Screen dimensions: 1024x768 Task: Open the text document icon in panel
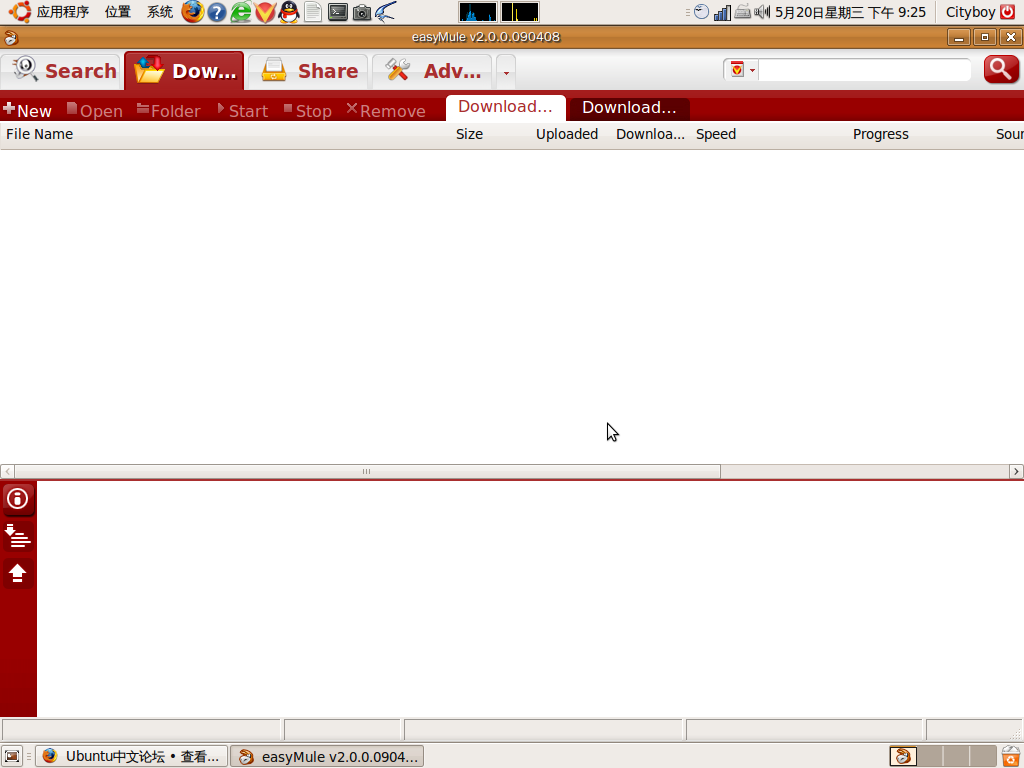point(313,12)
